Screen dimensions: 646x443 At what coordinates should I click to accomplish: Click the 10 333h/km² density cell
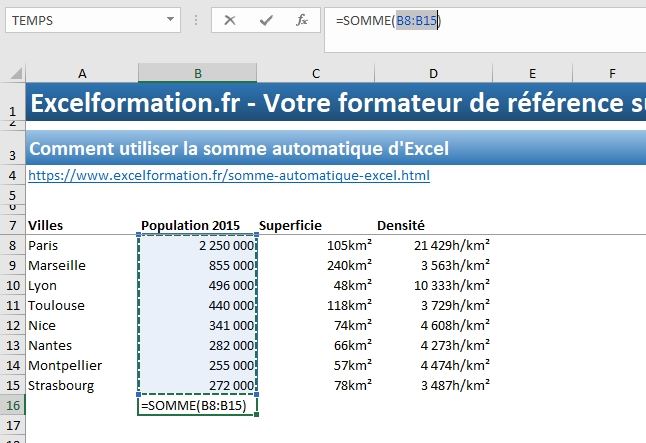pos(433,285)
